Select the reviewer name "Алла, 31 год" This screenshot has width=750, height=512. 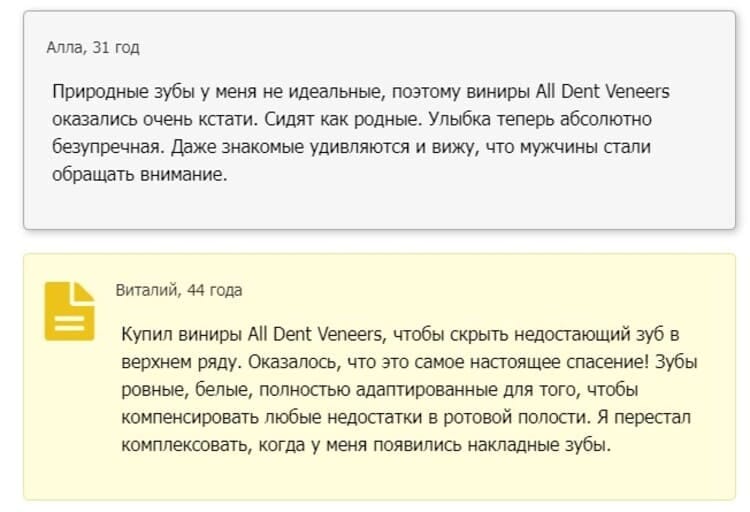tap(93, 47)
